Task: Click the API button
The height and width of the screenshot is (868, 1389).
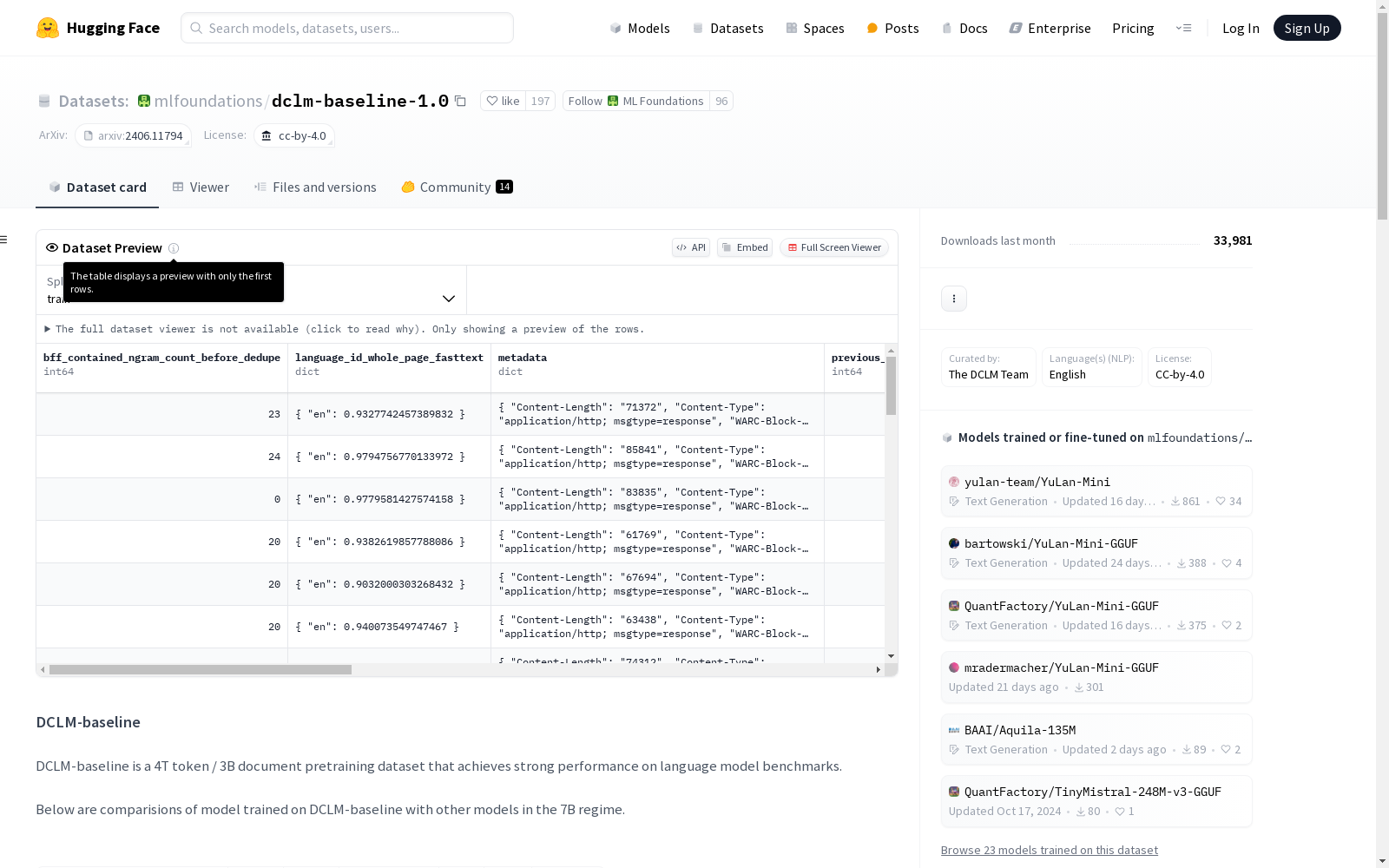Action: pos(691,247)
